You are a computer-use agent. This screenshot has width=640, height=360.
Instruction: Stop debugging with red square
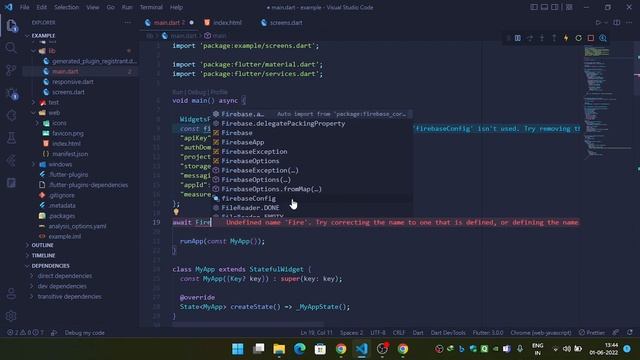[591, 38]
